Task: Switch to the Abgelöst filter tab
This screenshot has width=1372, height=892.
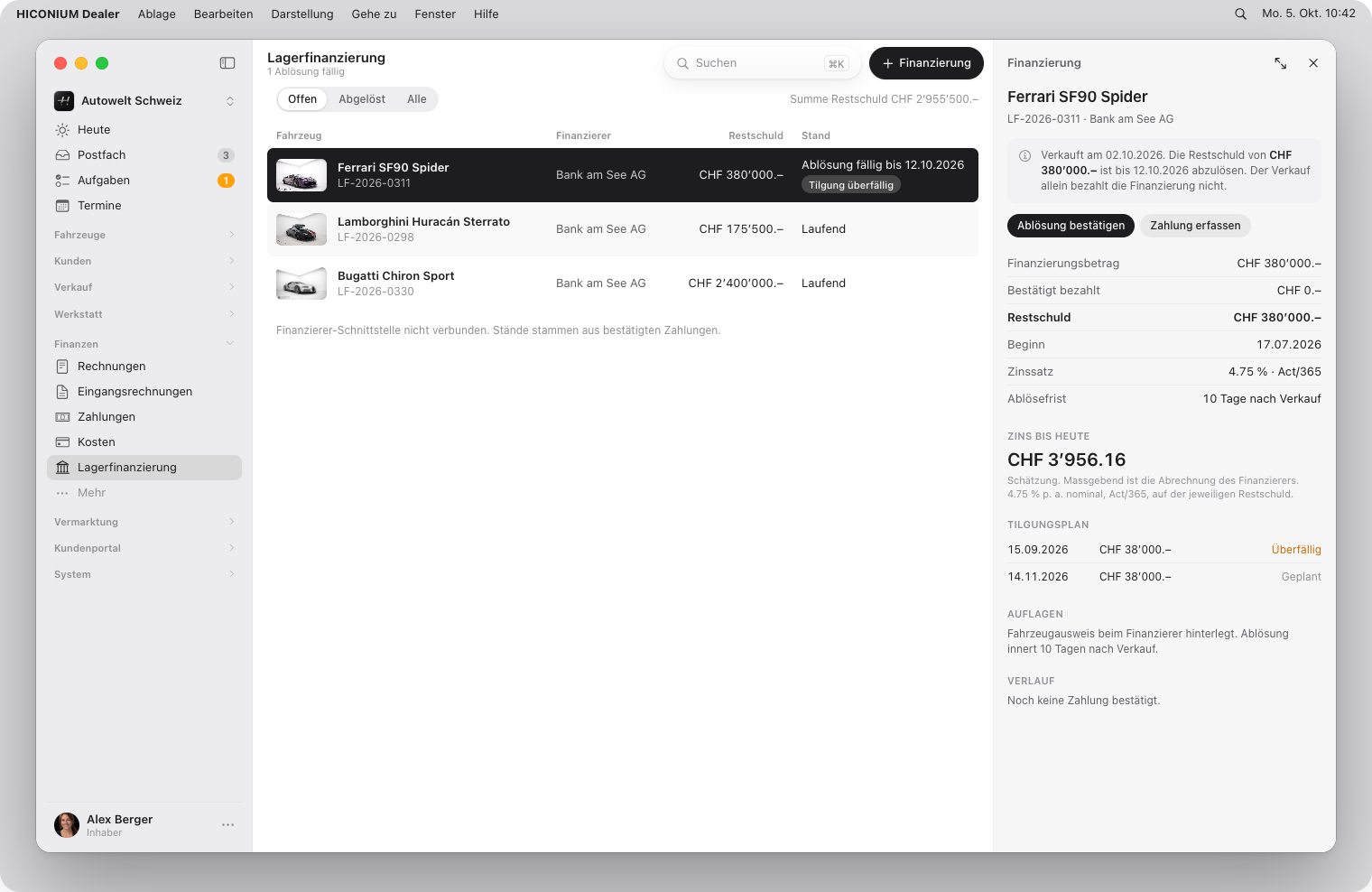Action: (362, 99)
